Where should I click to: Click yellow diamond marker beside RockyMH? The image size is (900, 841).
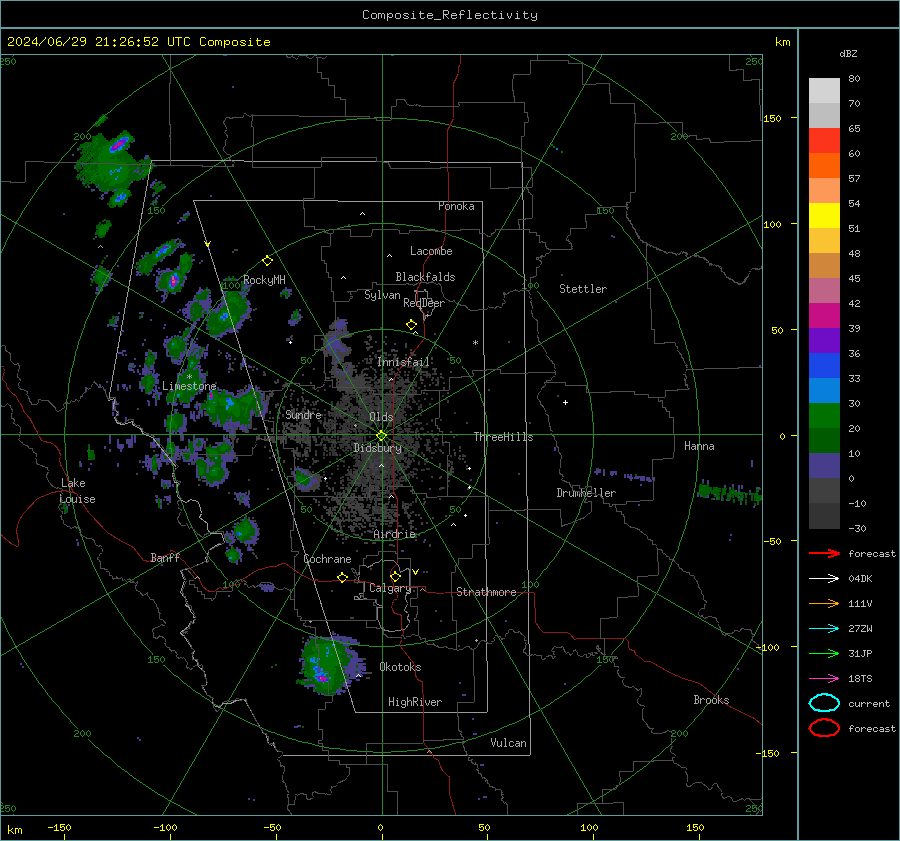267,261
